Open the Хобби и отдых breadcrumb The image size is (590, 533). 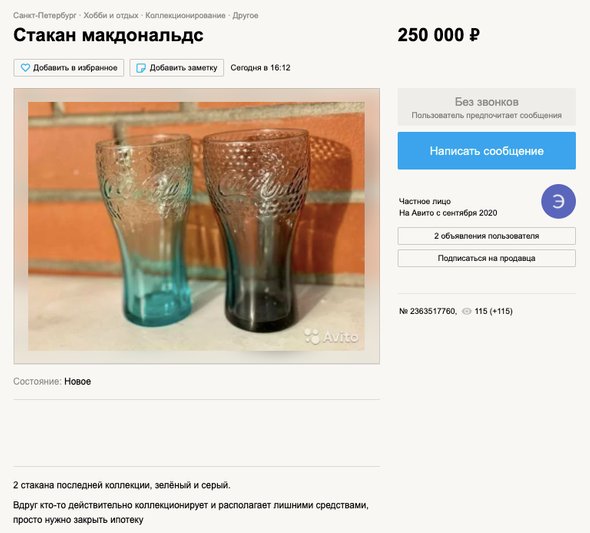(111, 15)
